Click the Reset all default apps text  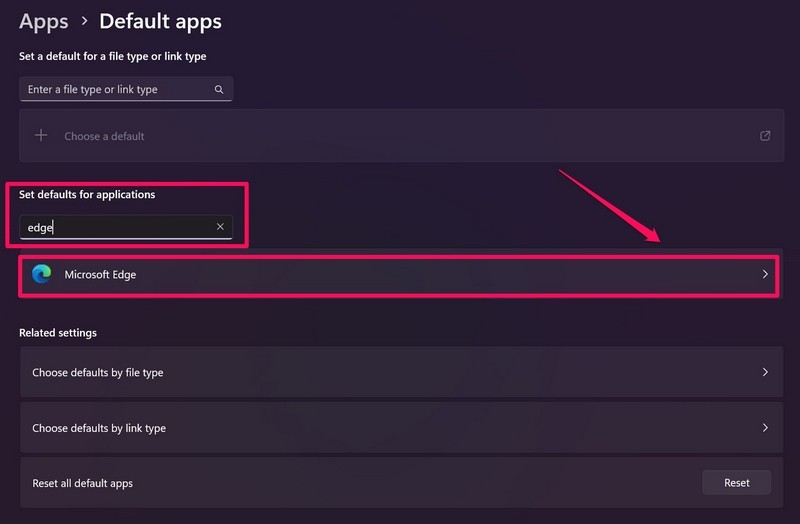82,483
